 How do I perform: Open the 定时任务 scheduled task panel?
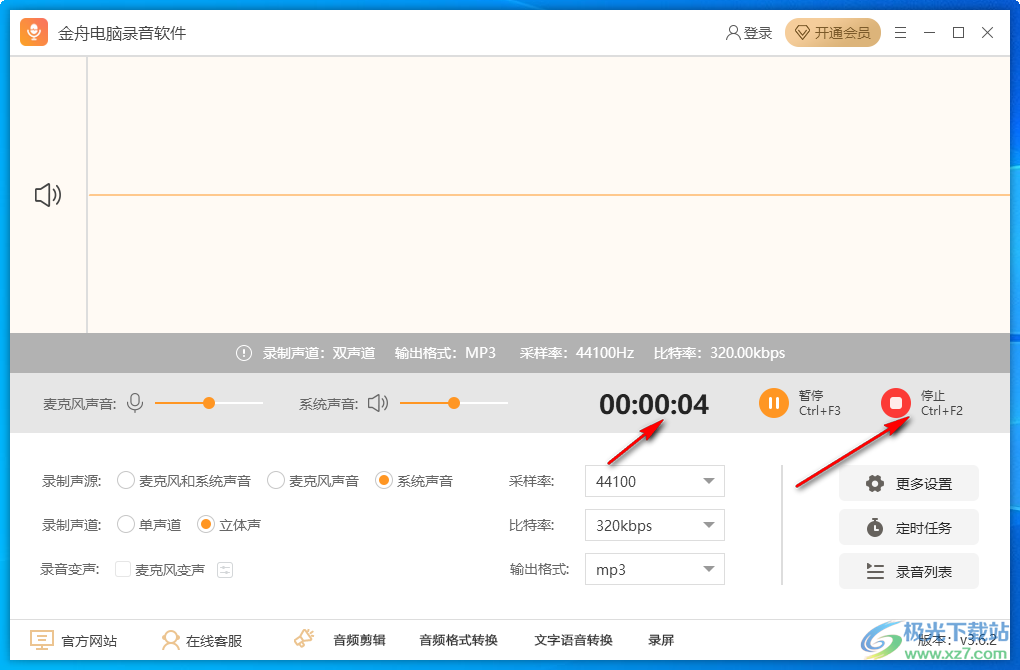908,527
